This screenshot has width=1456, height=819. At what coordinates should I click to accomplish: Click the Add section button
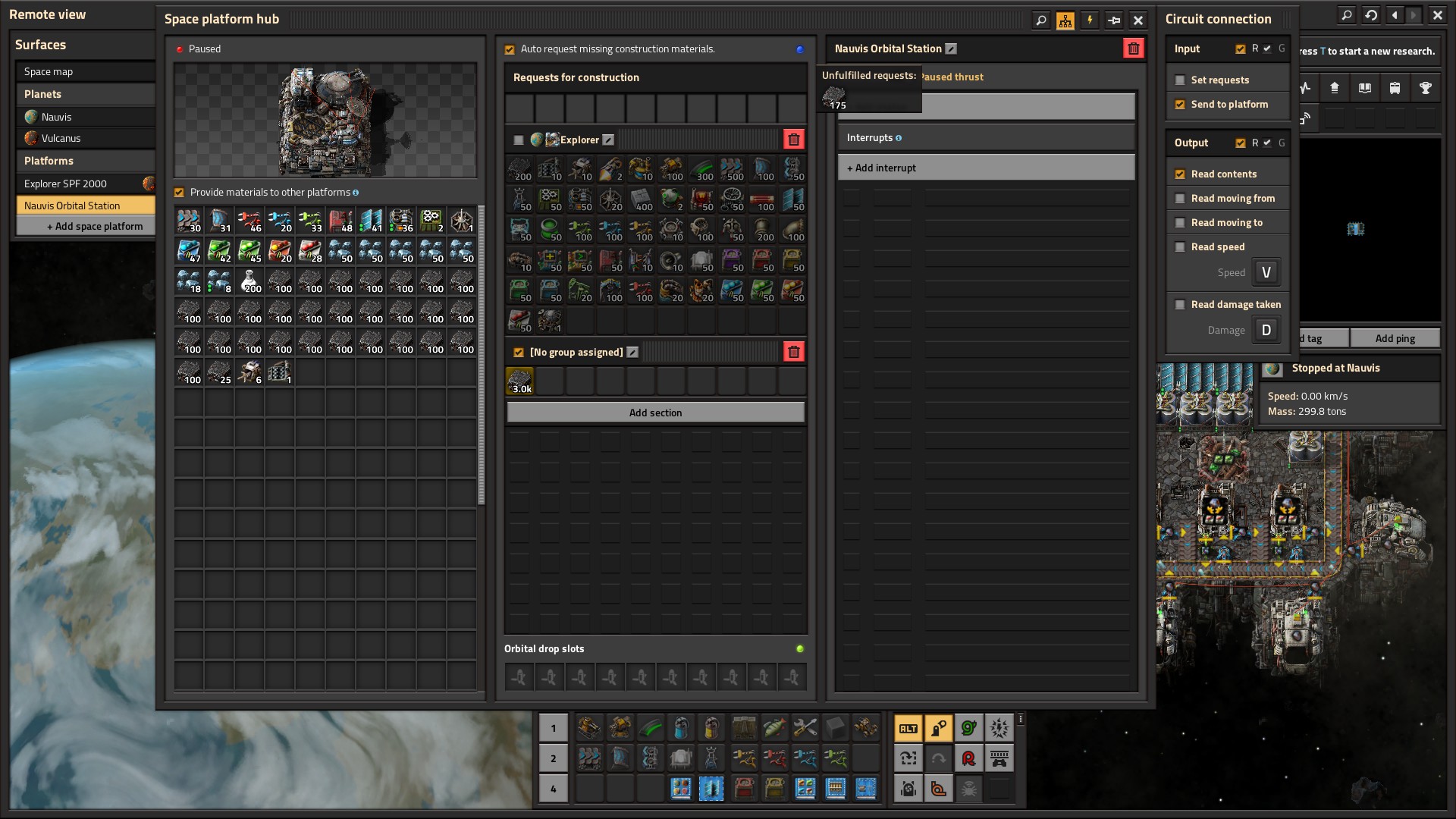coord(655,413)
